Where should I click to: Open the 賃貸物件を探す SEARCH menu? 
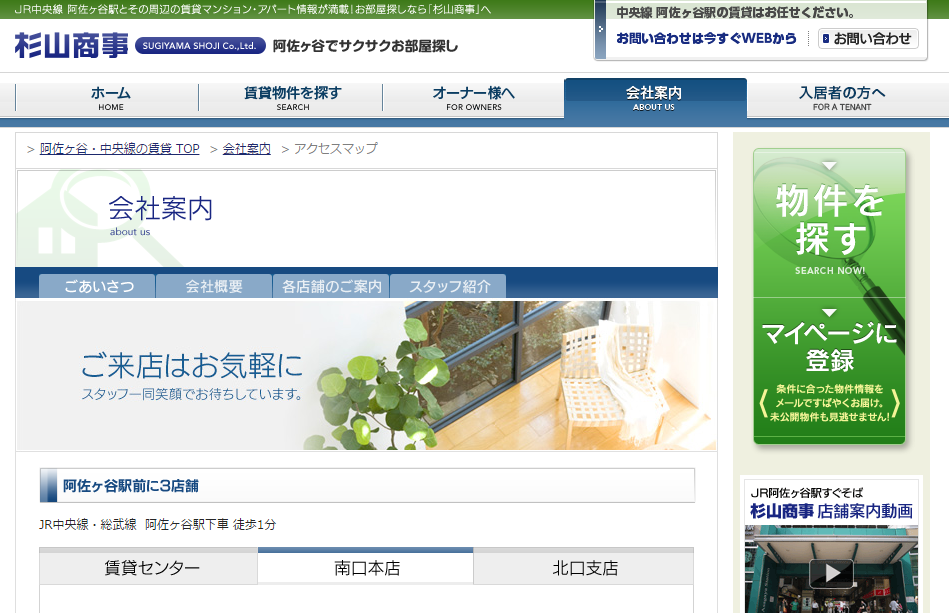[x=291, y=98]
